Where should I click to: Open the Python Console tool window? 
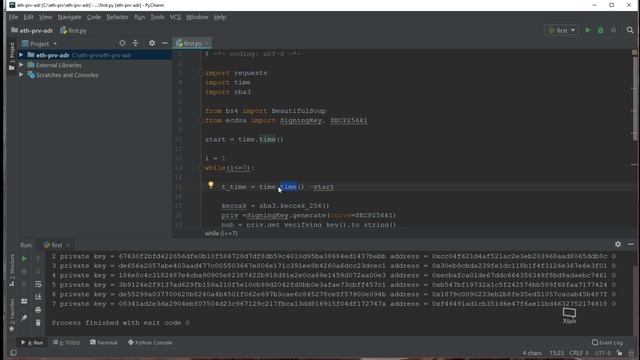(150, 342)
